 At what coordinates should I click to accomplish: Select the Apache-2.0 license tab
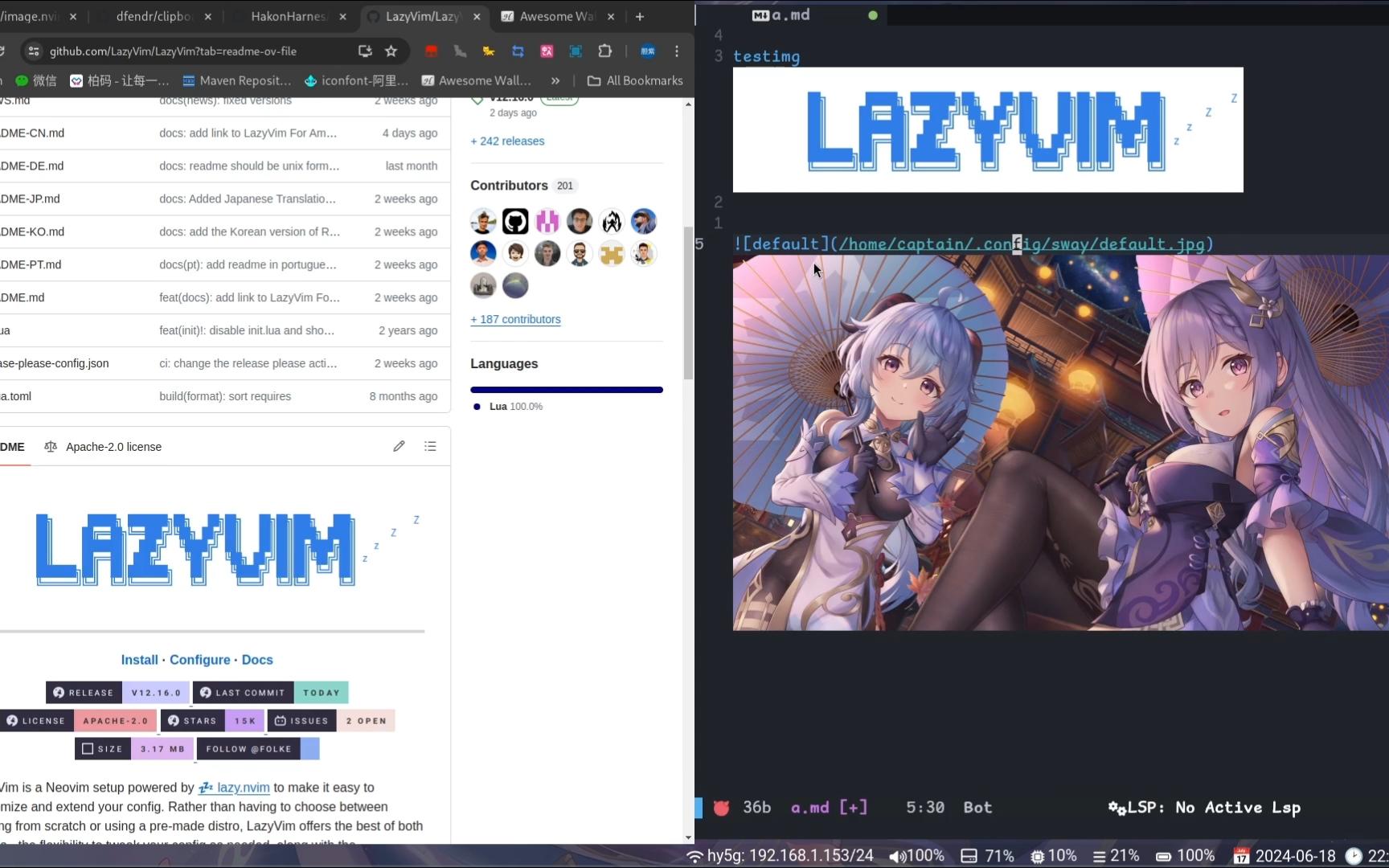pyautogui.click(x=103, y=447)
